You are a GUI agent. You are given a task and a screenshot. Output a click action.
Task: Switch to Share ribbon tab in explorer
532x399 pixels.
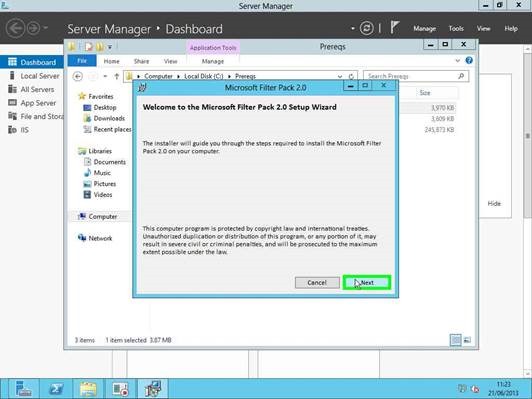tap(141, 61)
